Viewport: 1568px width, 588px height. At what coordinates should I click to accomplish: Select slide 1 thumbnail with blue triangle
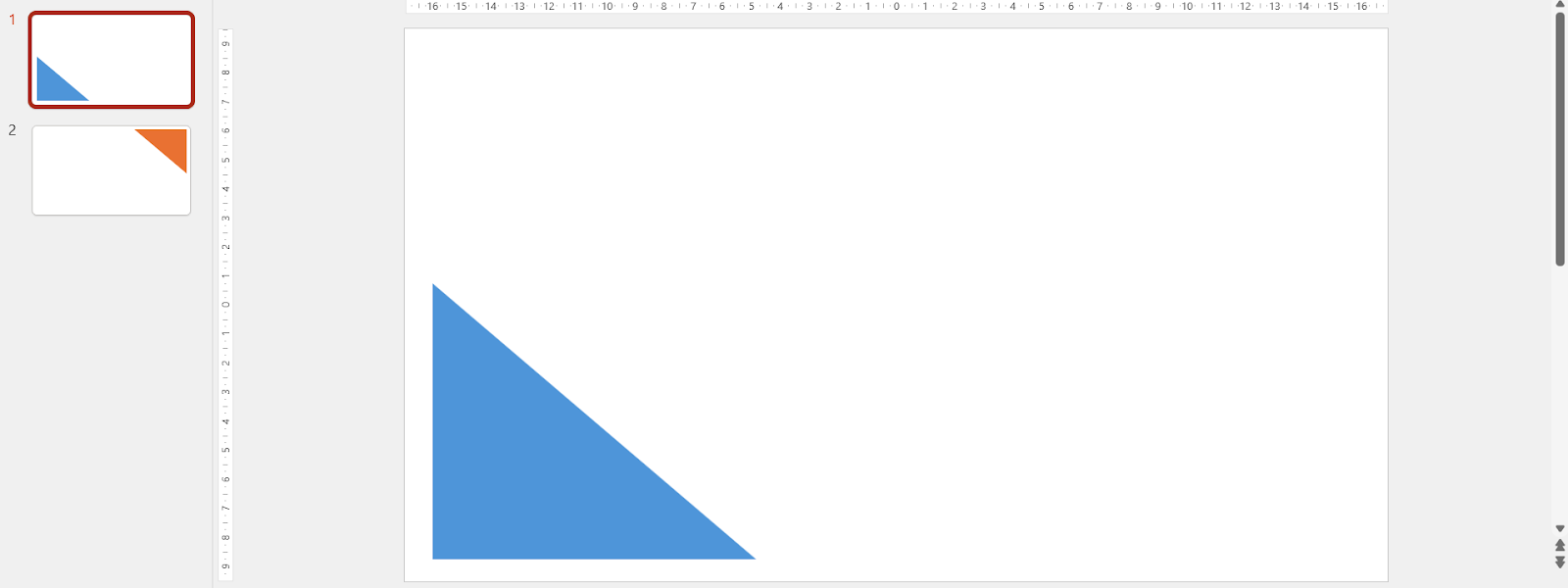pos(112,60)
